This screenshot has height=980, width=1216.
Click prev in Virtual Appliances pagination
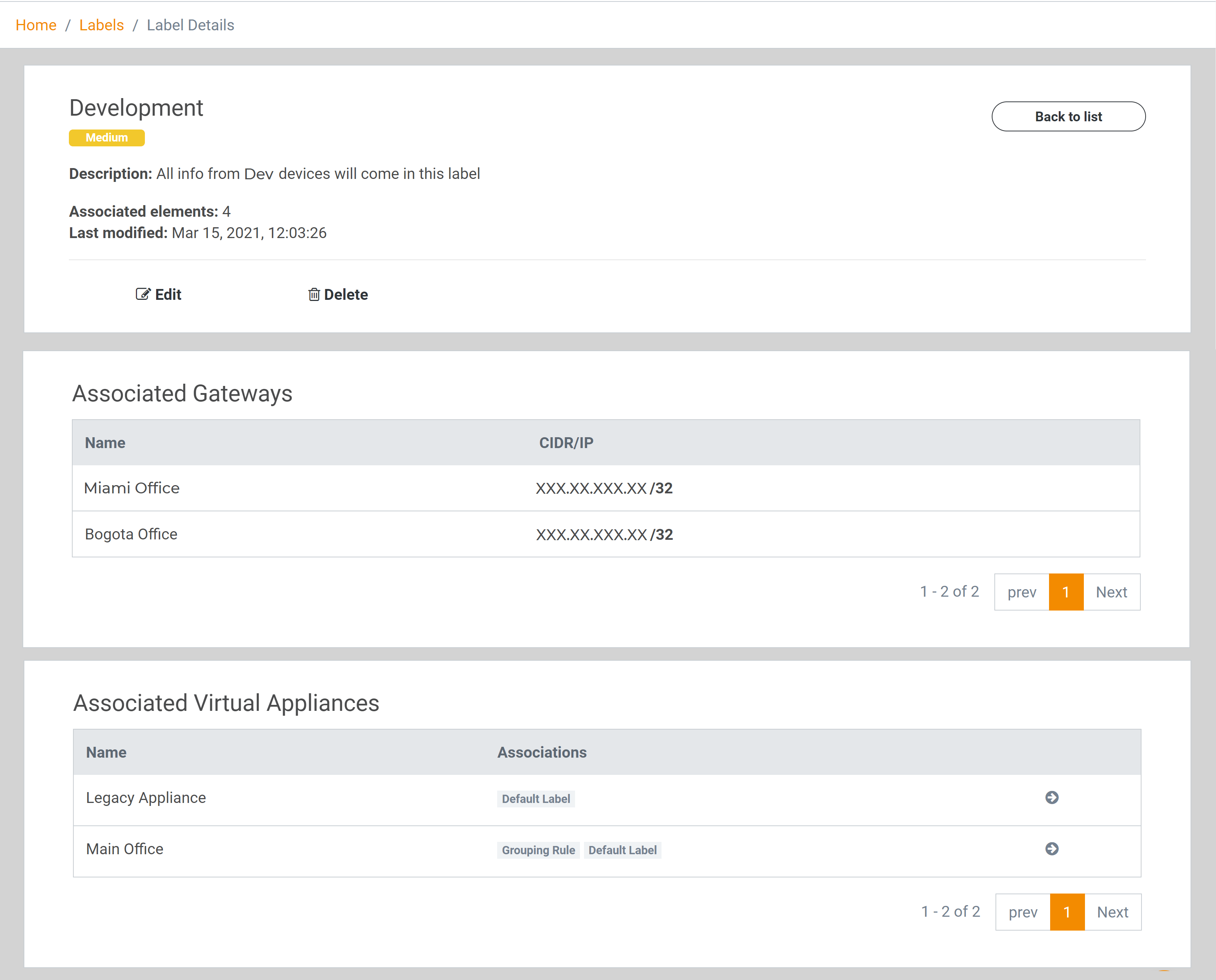pos(1023,912)
